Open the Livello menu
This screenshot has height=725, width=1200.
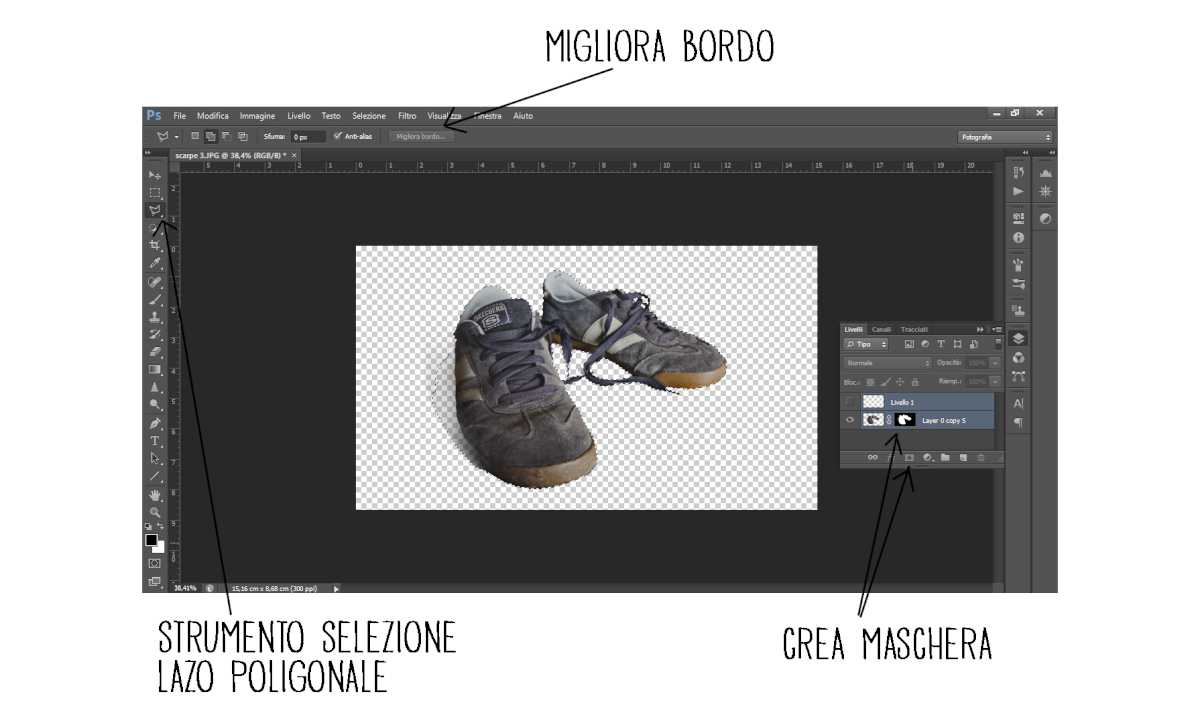click(299, 116)
